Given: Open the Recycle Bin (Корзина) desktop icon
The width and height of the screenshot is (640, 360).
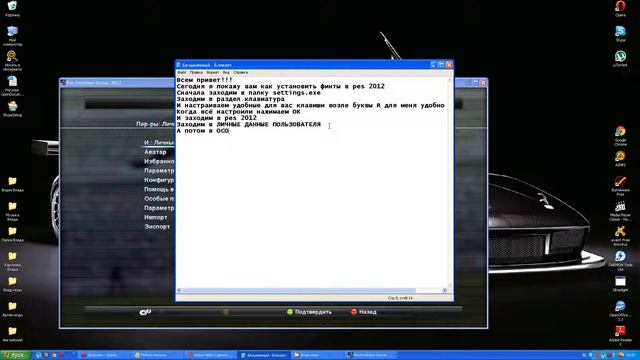Looking at the screenshot, I should pyautogui.click(x=12, y=8).
